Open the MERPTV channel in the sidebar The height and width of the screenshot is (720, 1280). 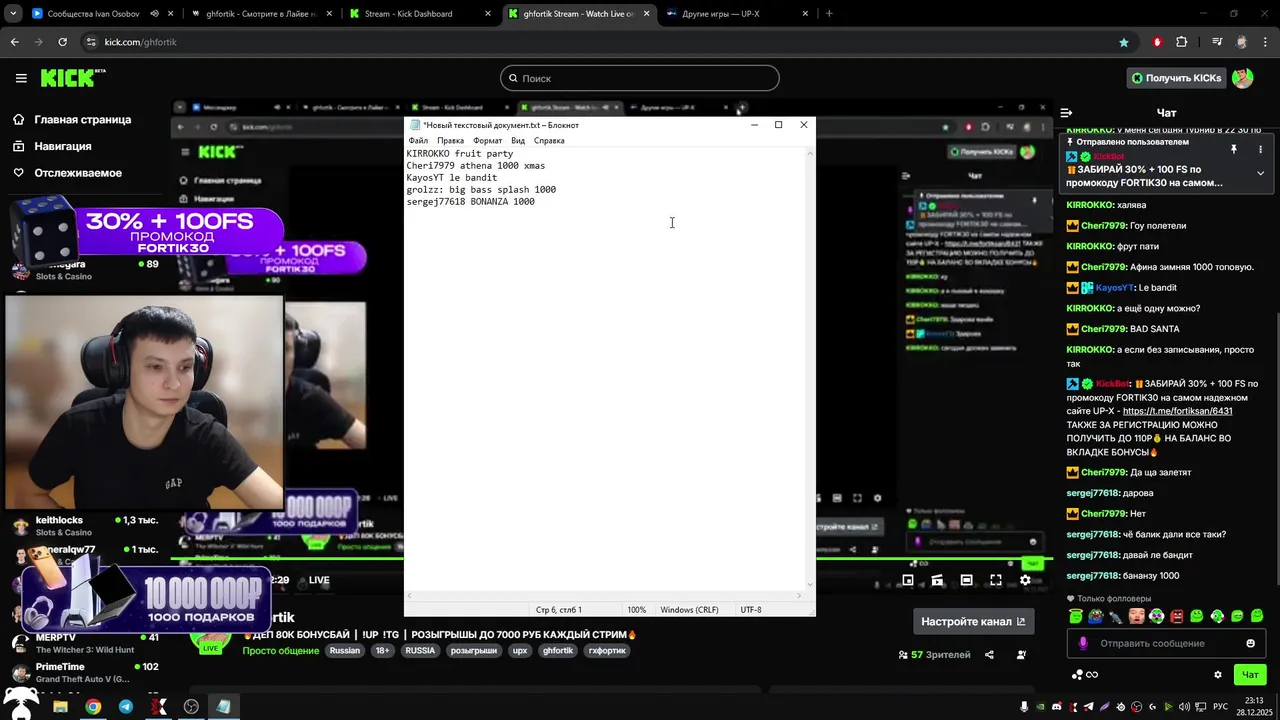(85, 643)
